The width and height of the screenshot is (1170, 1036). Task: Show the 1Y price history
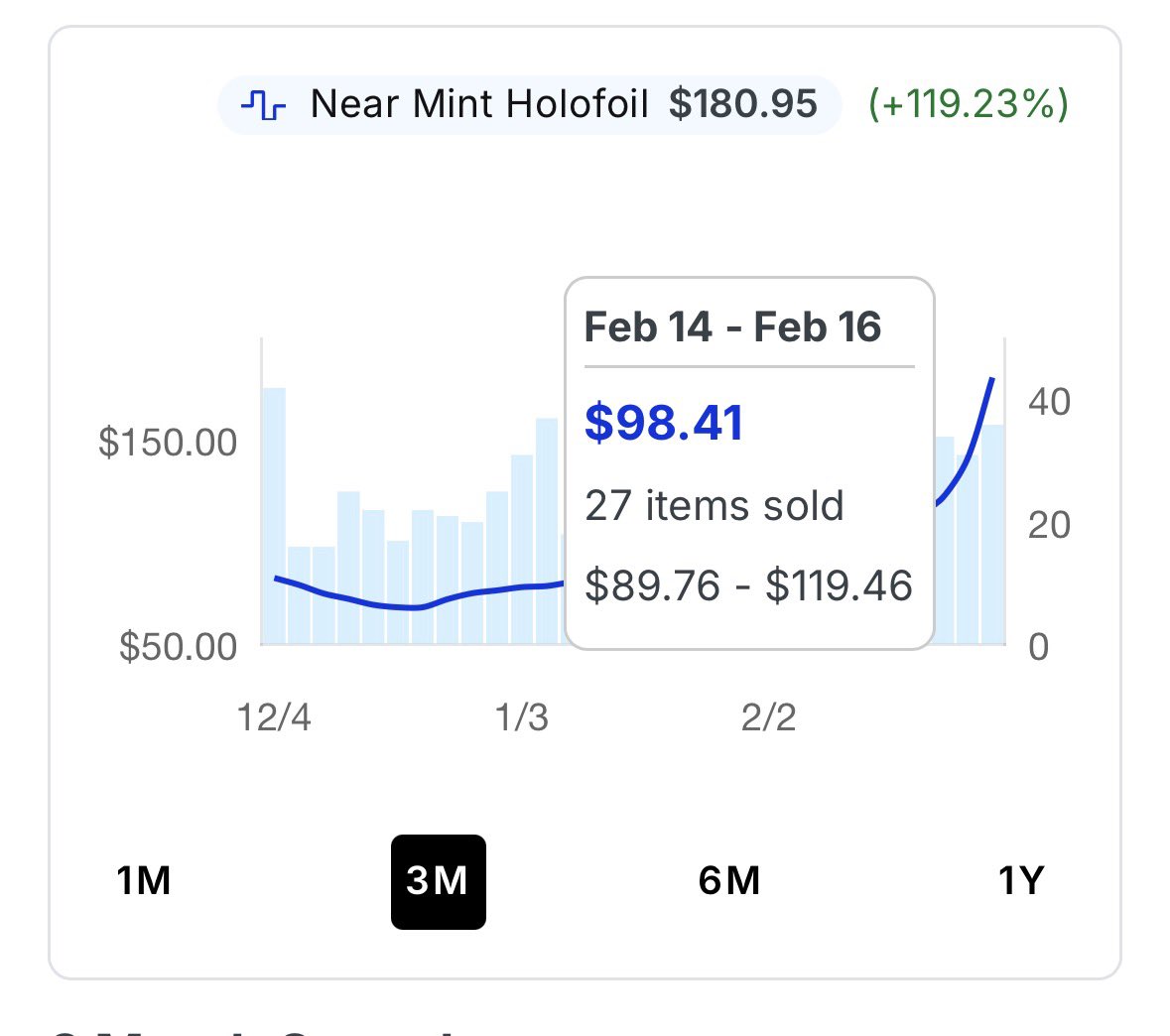[x=1021, y=880]
